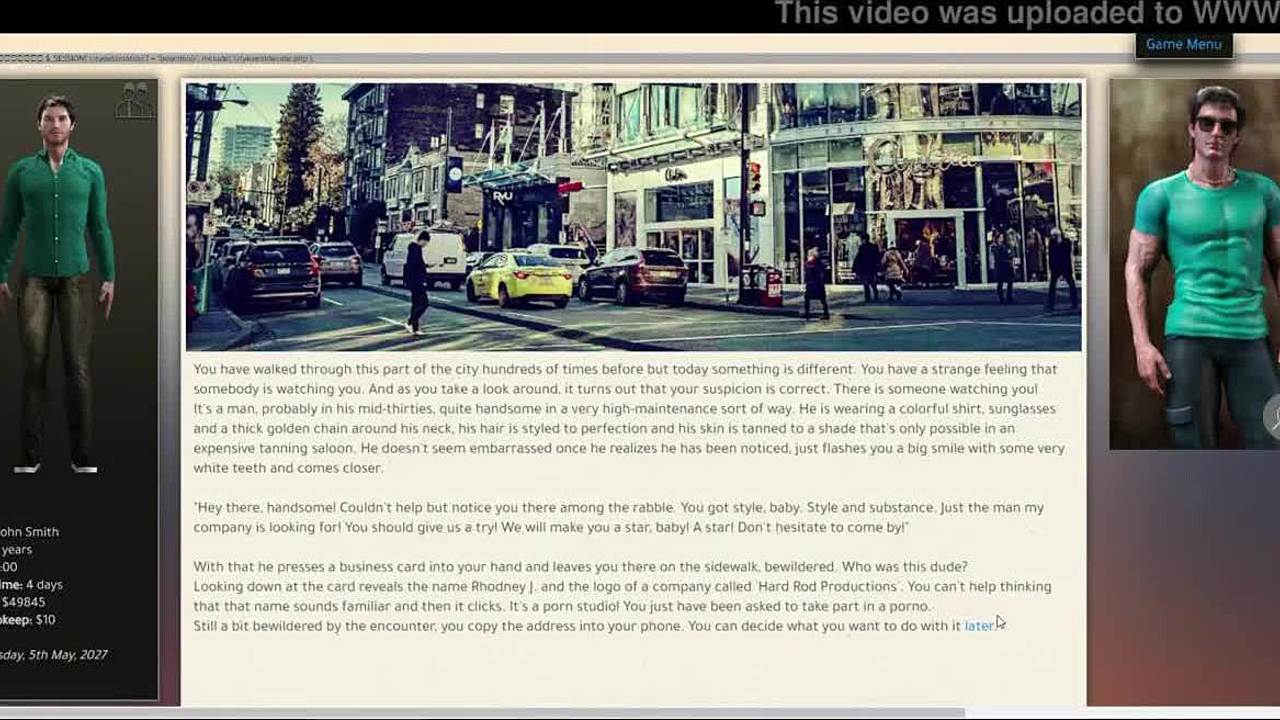Select the sunglasses man portrait
Viewport: 1280px width, 720px height.
click(1195, 265)
